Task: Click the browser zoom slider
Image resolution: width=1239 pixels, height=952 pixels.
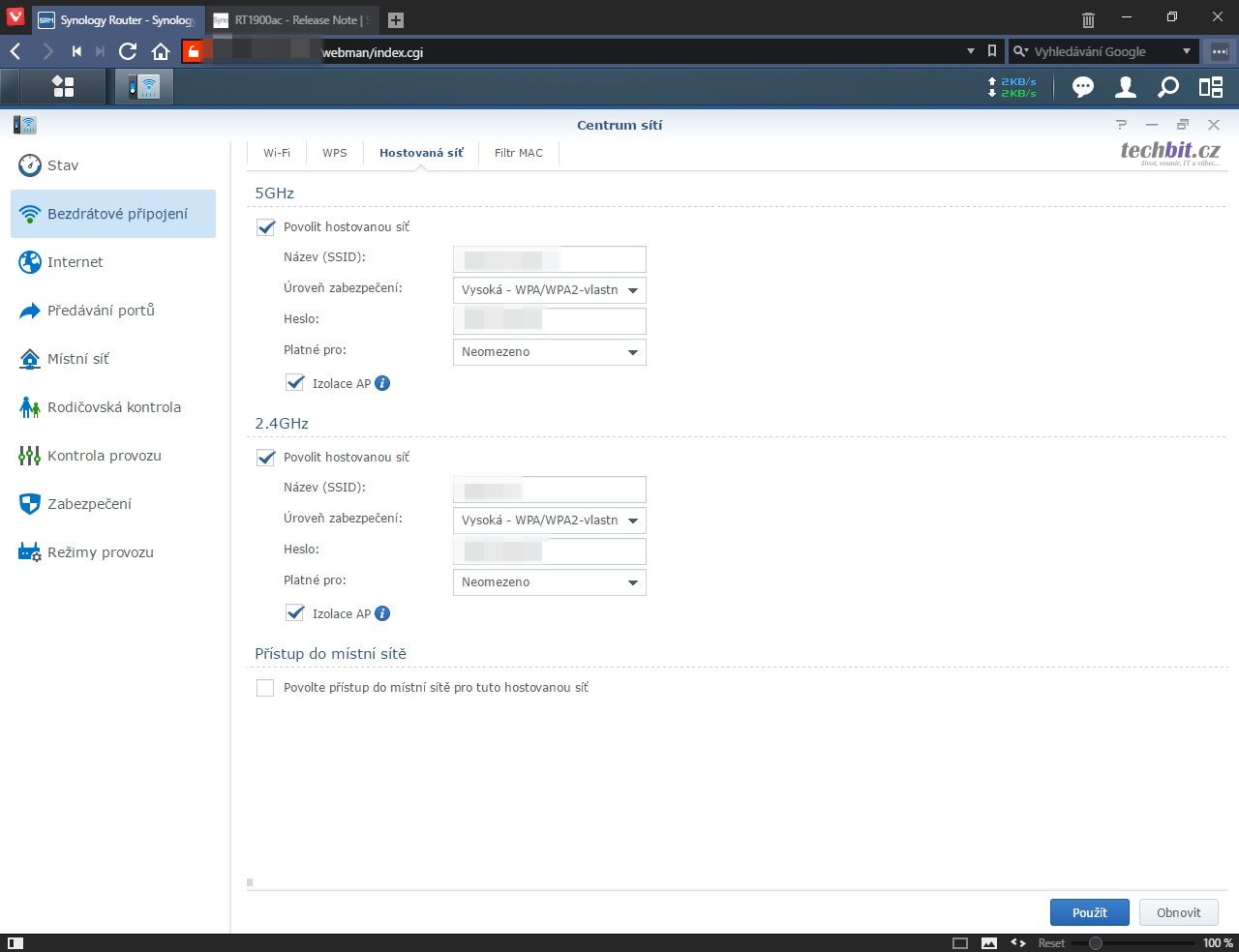Action: tap(1095, 942)
